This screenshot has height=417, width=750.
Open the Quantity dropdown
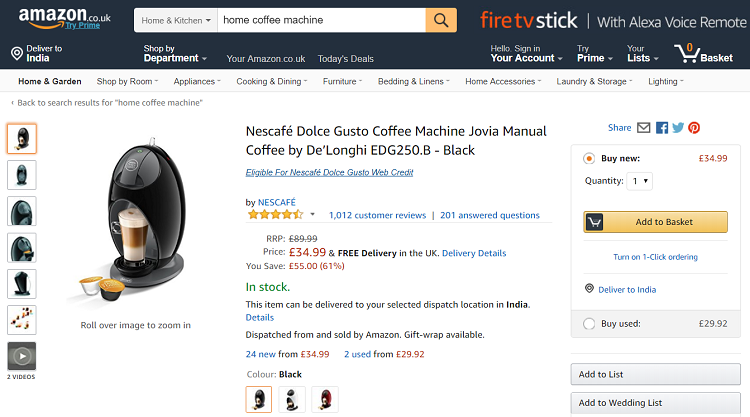pos(640,181)
